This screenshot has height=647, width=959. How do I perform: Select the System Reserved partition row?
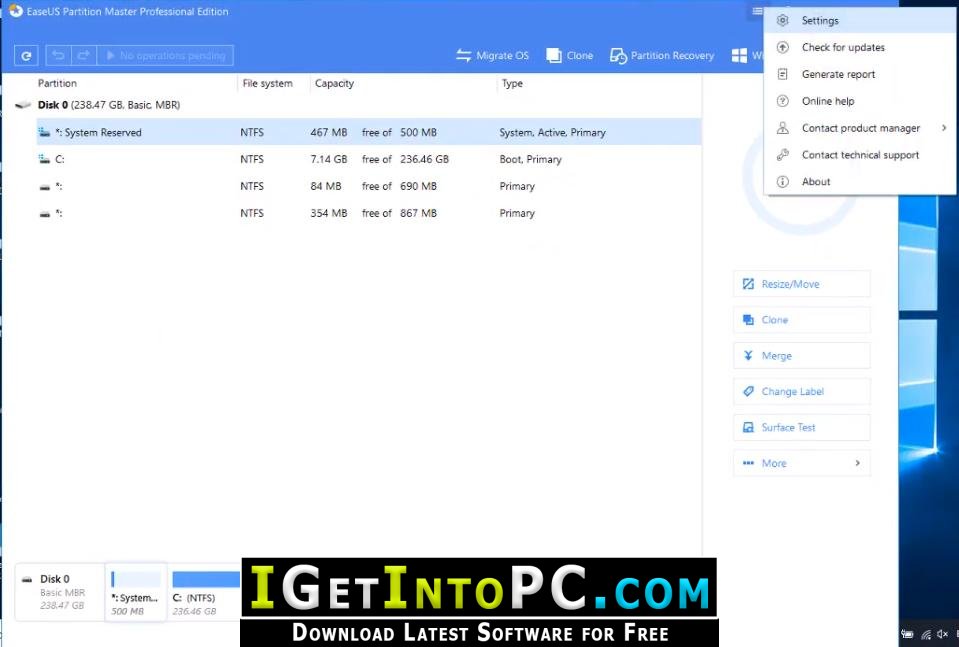coord(369,133)
